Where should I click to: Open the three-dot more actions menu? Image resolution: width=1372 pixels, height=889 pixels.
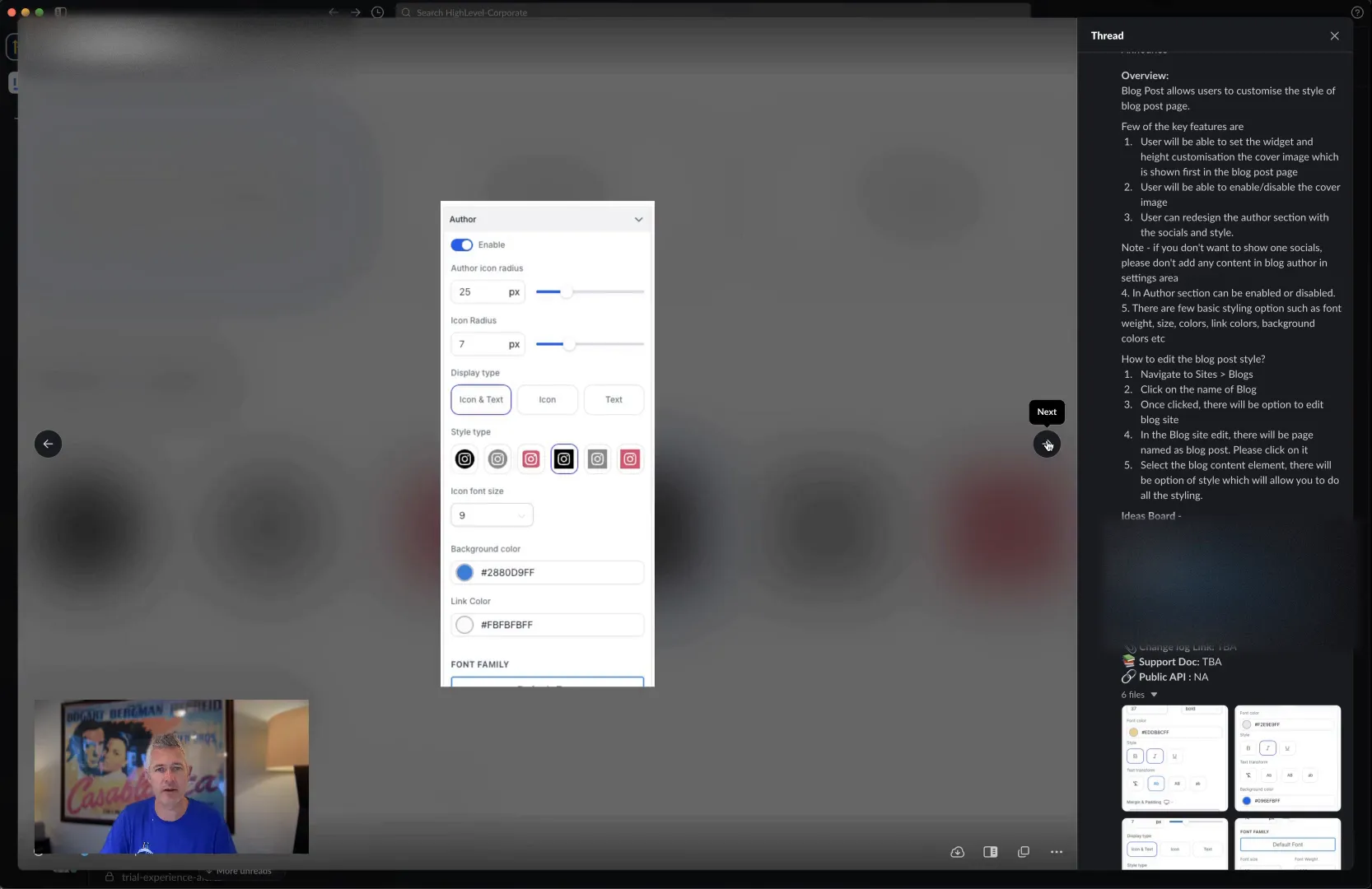tap(1057, 852)
